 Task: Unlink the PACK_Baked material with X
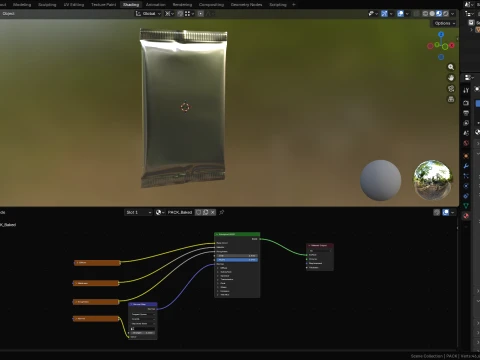coord(213,212)
